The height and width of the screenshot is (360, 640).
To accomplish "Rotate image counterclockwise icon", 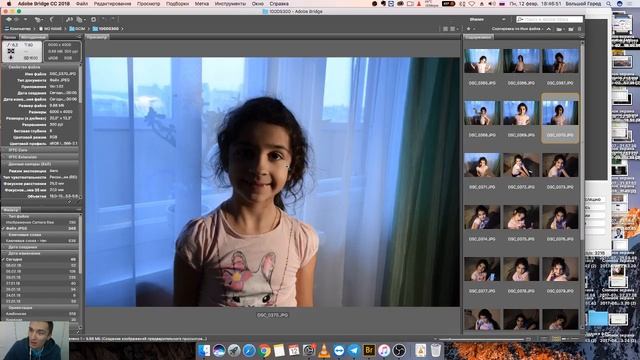I will coord(104,19).
